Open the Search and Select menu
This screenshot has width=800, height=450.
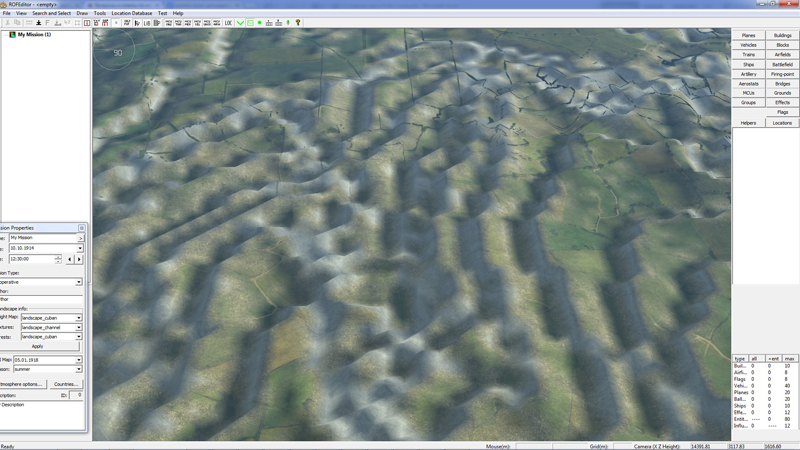(x=51, y=13)
